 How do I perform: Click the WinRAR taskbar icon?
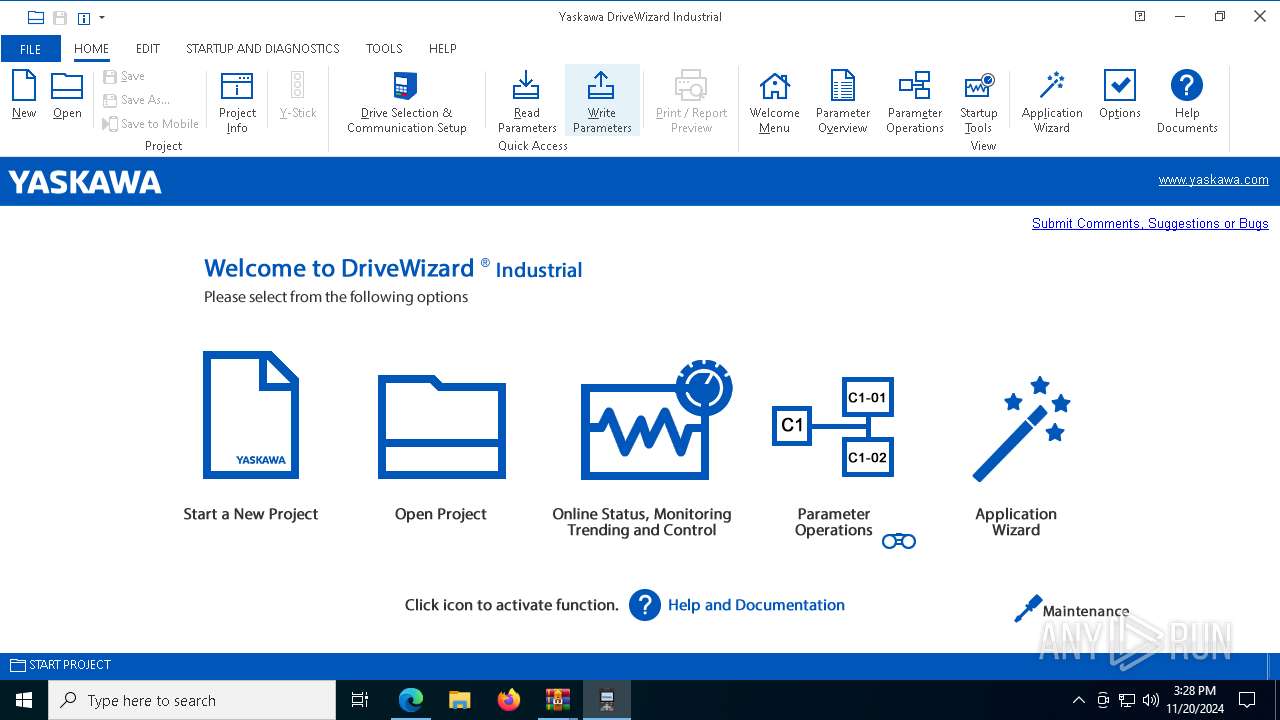click(558, 700)
